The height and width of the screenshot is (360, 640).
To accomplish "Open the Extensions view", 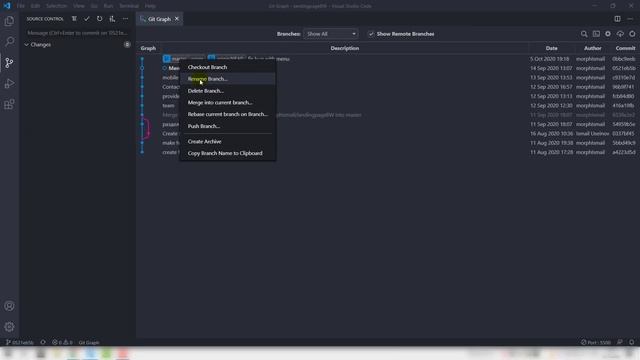I will [x=9, y=104].
